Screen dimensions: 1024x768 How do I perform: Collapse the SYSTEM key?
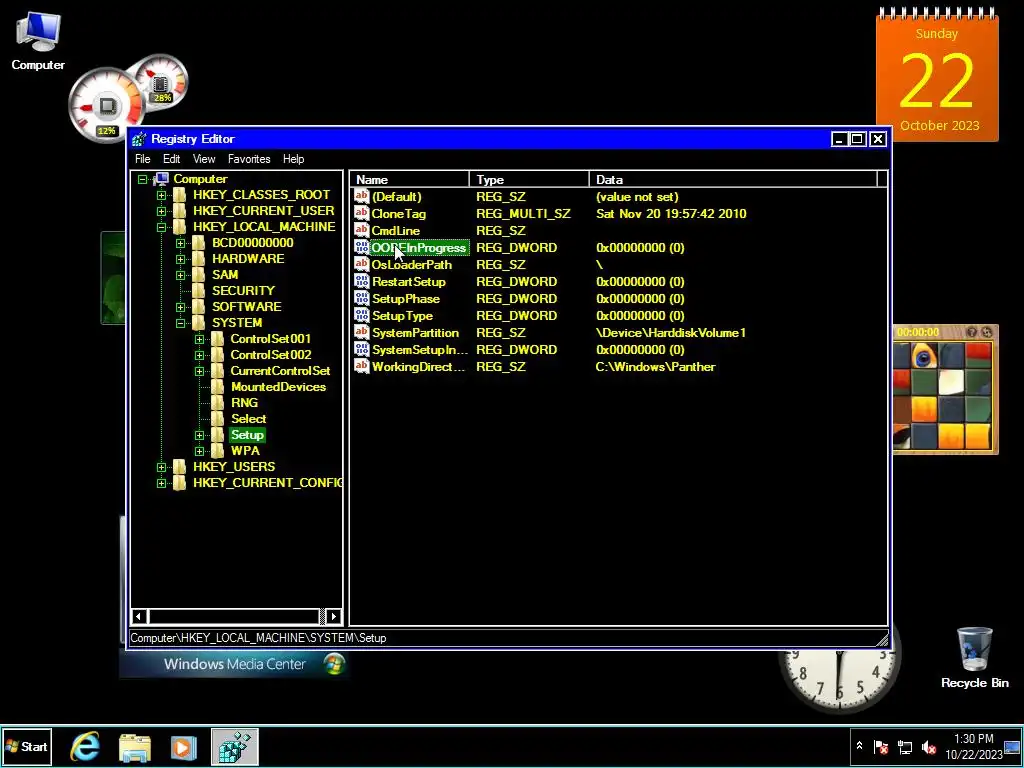[x=180, y=323]
